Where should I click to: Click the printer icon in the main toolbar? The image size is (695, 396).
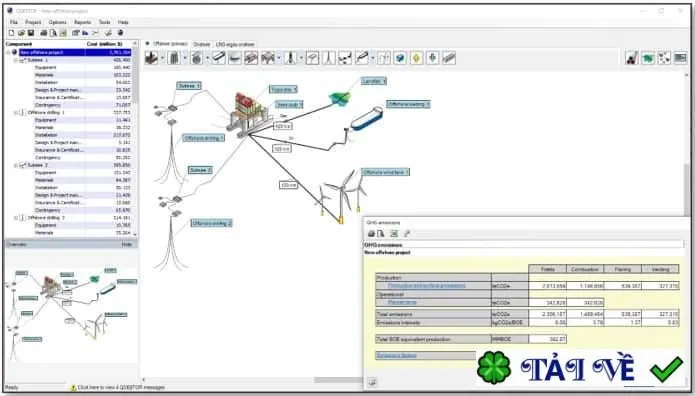tap(44, 33)
